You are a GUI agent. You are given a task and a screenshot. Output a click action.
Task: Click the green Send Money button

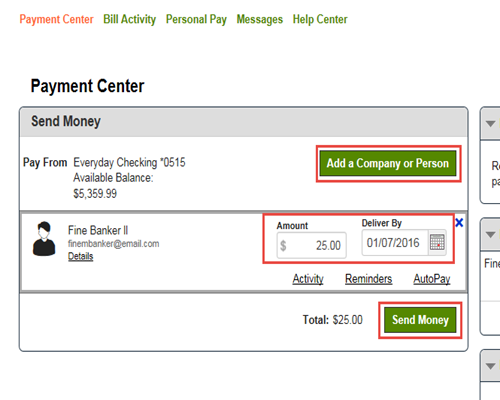coord(420,320)
